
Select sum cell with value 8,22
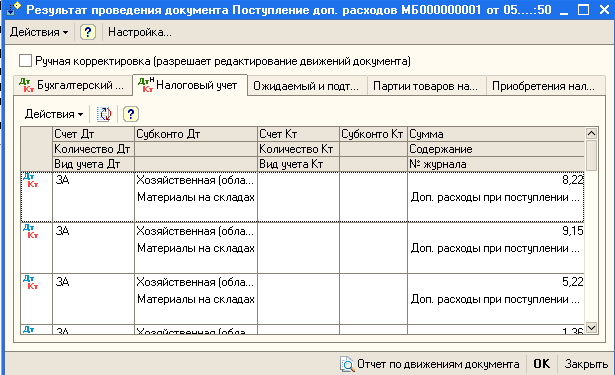point(496,180)
